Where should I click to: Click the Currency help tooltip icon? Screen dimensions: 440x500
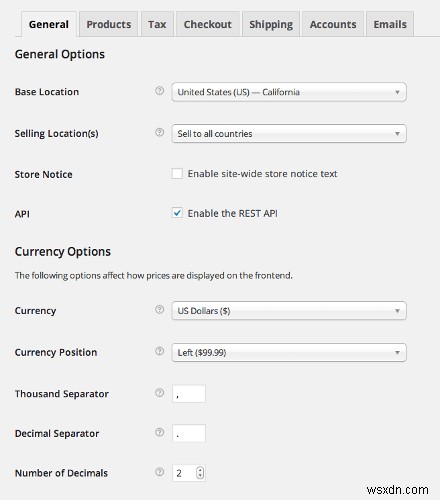tap(160, 310)
